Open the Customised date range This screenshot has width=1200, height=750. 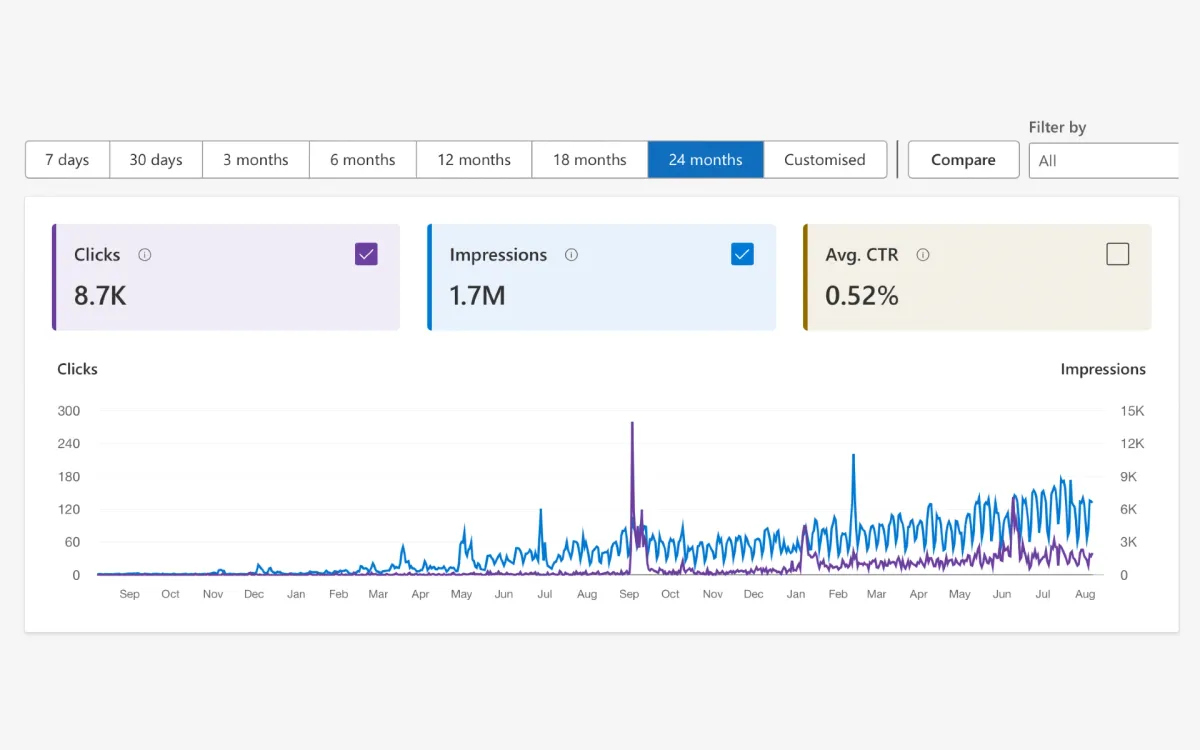825,160
